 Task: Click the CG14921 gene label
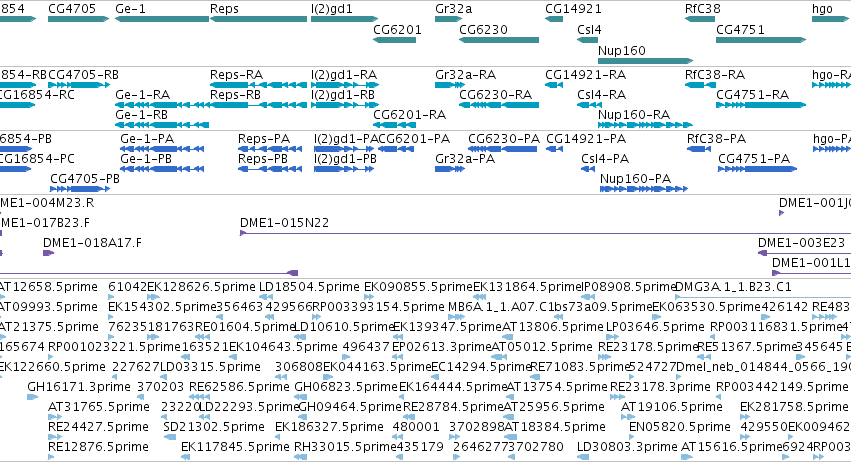click(573, 9)
